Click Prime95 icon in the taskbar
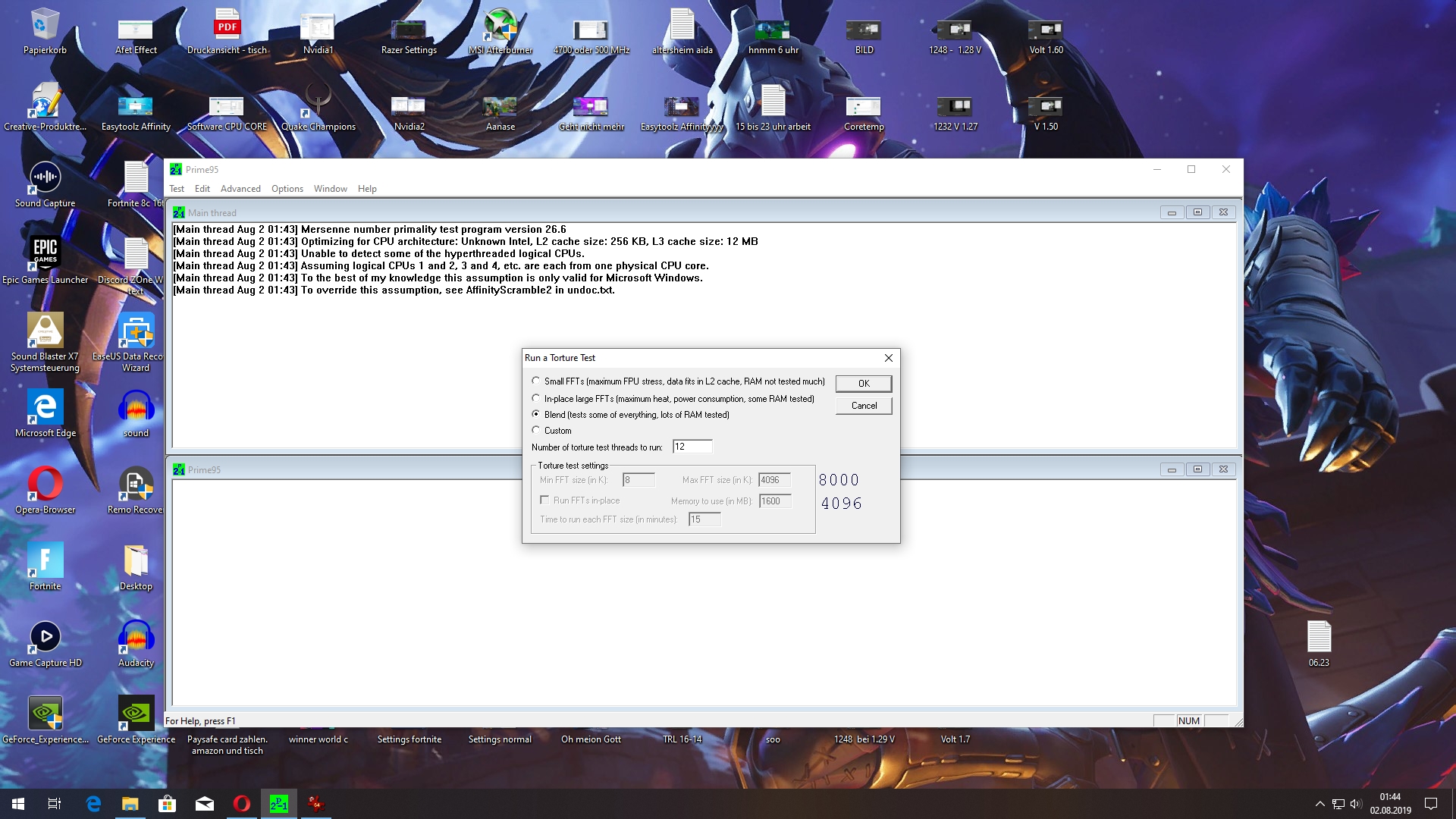The height and width of the screenshot is (819, 1456). point(279,804)
